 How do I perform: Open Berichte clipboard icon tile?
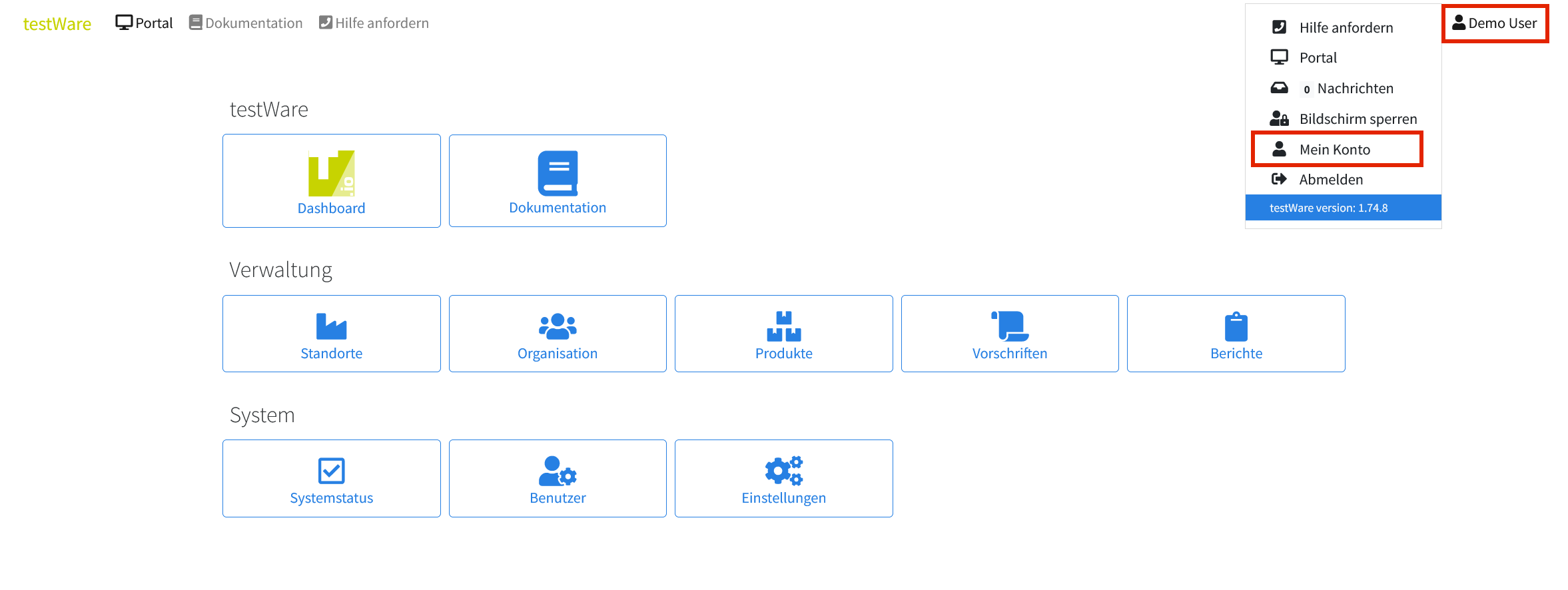[1236, 334]
